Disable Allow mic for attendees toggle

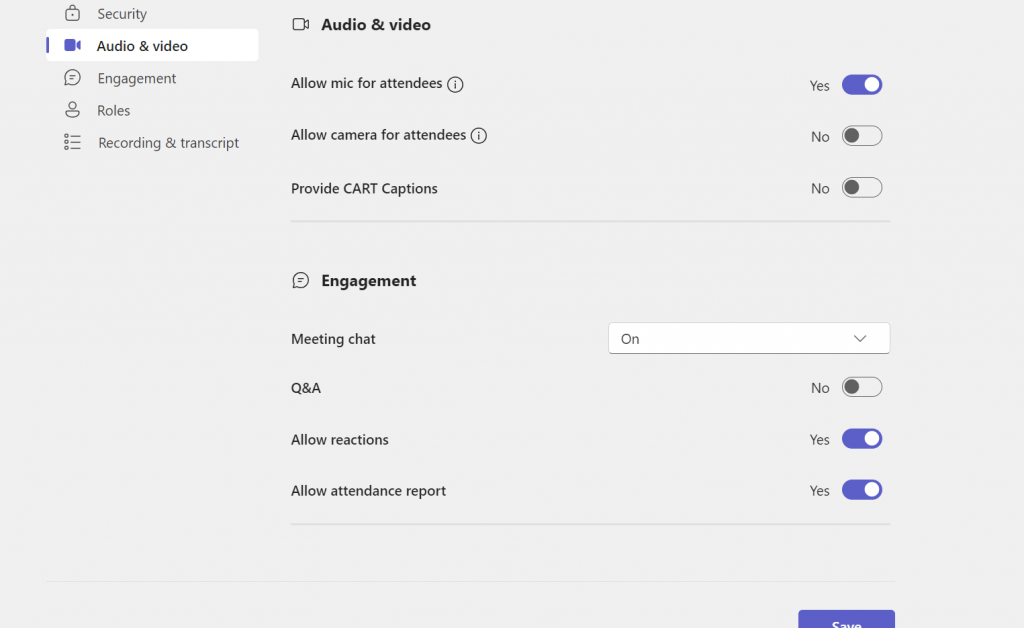point(861,85)
